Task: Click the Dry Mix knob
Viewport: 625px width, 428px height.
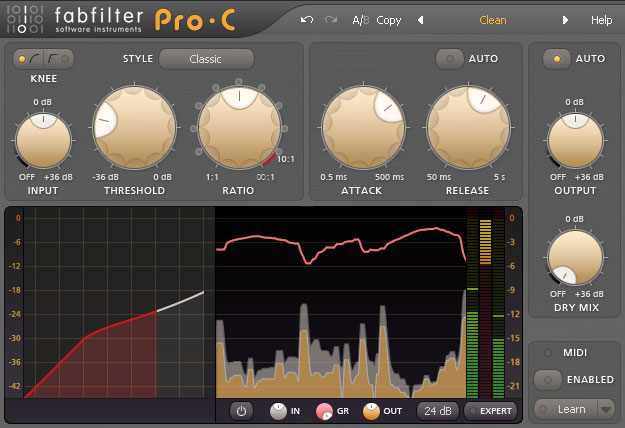Action: coord(575,257)
